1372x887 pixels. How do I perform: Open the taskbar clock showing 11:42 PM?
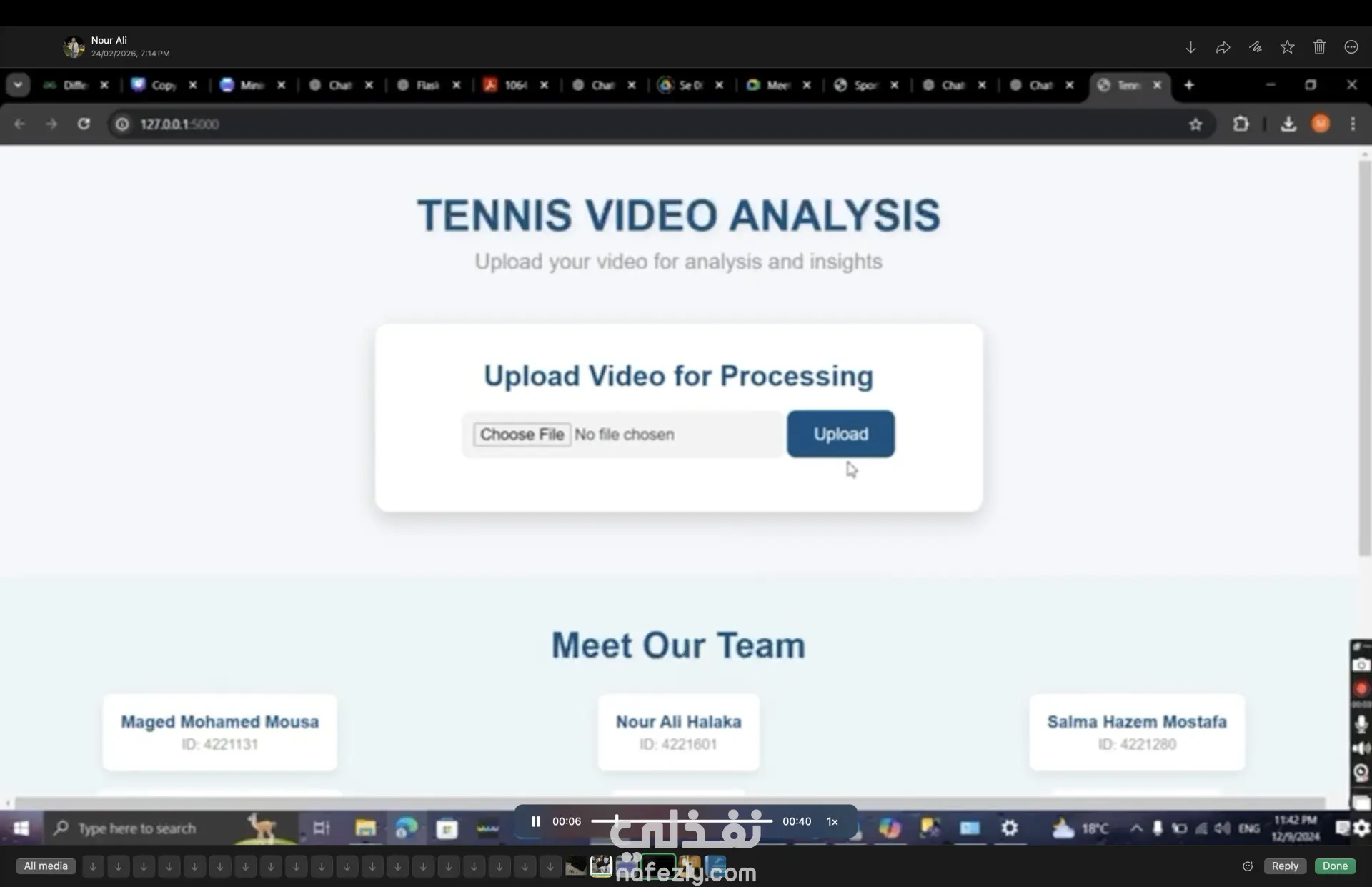click(1295, 828)
